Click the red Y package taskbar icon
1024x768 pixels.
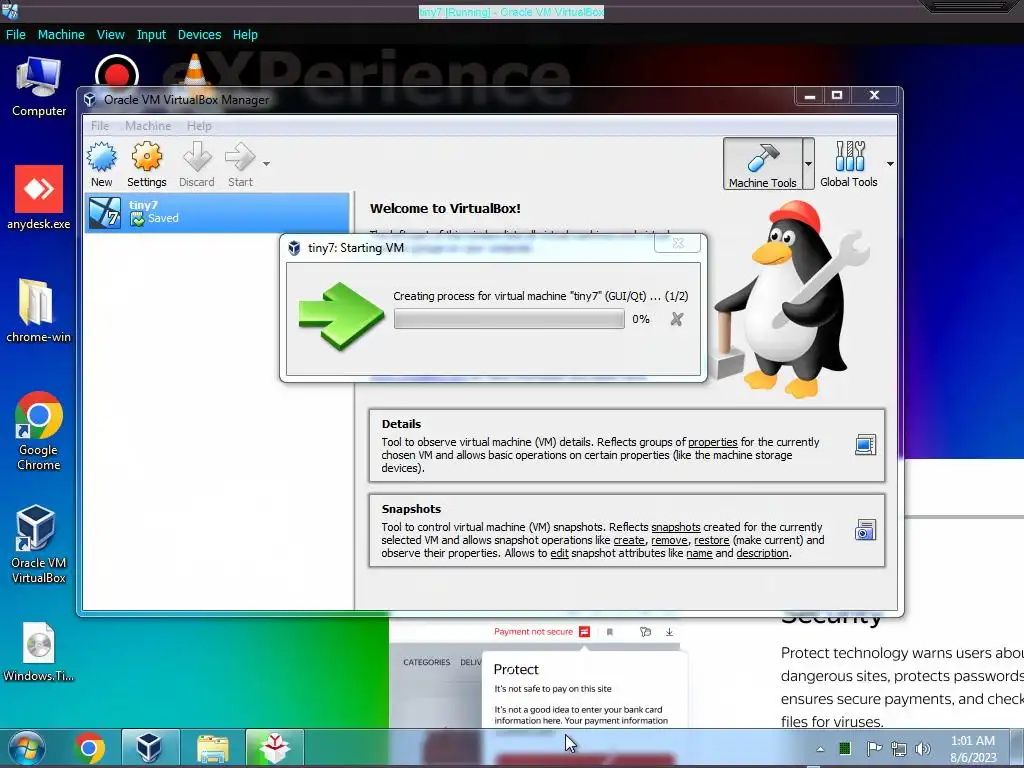coord(274,748)
